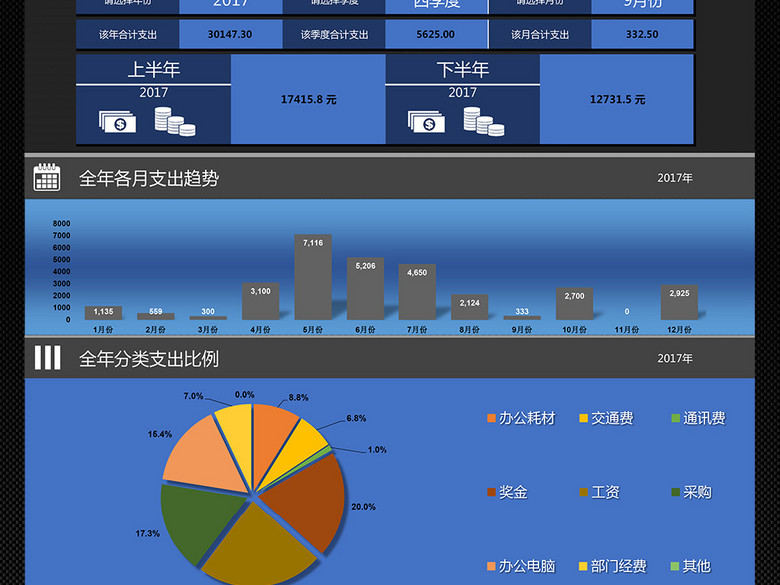Click the calendar icon beside 全年各月支出趋势

coord(47,177)
